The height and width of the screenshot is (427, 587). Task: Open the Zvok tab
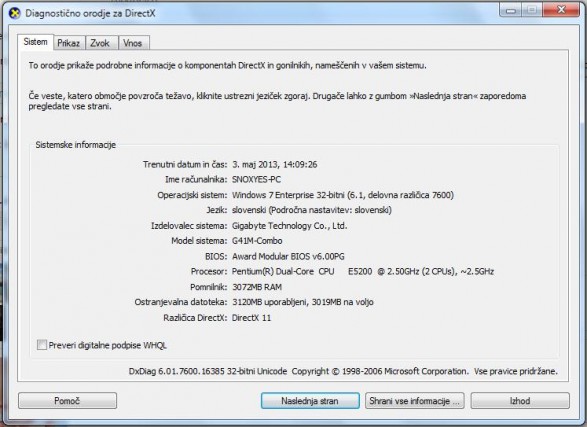[x=101, y=43]
